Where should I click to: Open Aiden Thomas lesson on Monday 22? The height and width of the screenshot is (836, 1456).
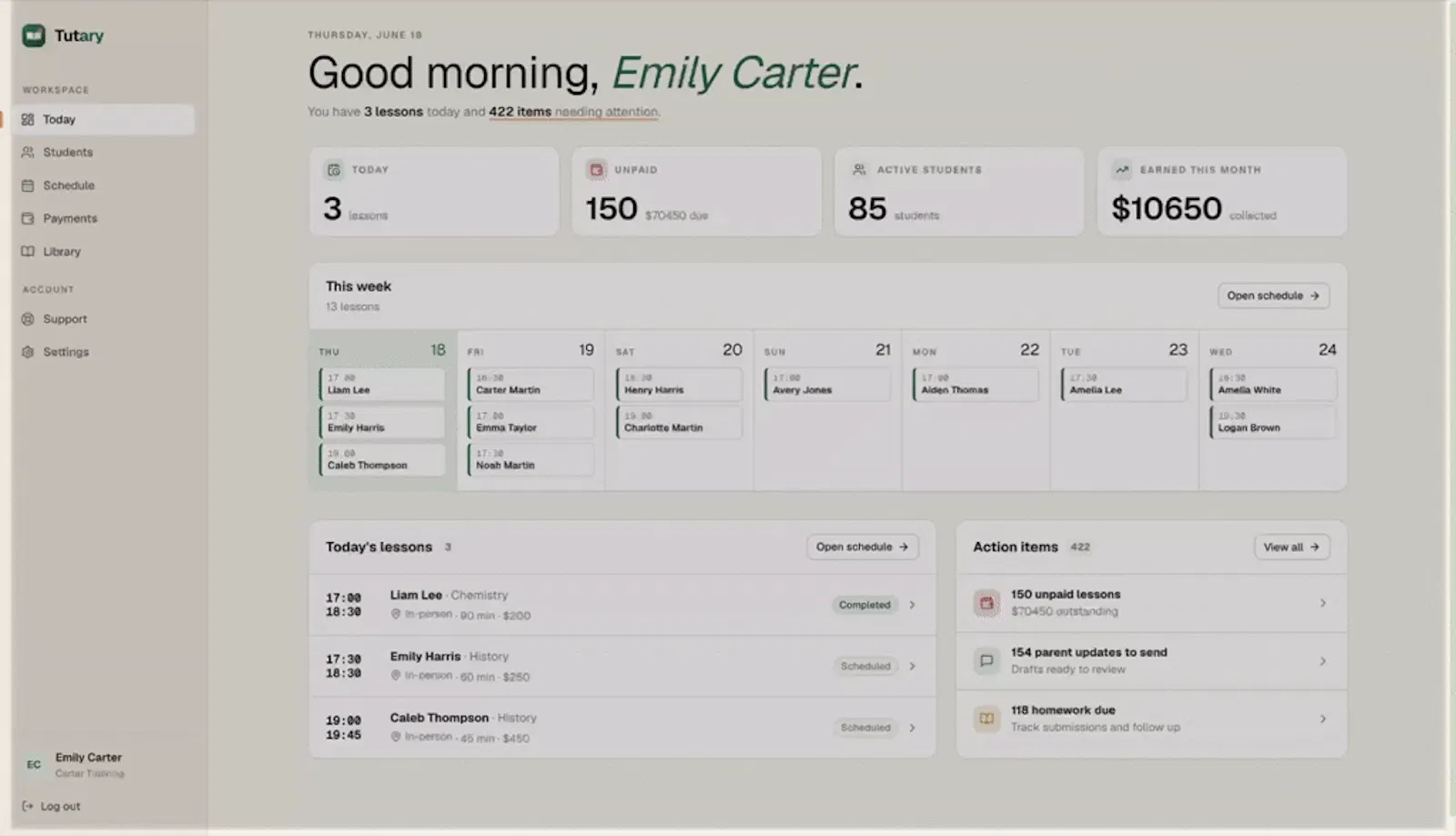[x=976, y=384]
